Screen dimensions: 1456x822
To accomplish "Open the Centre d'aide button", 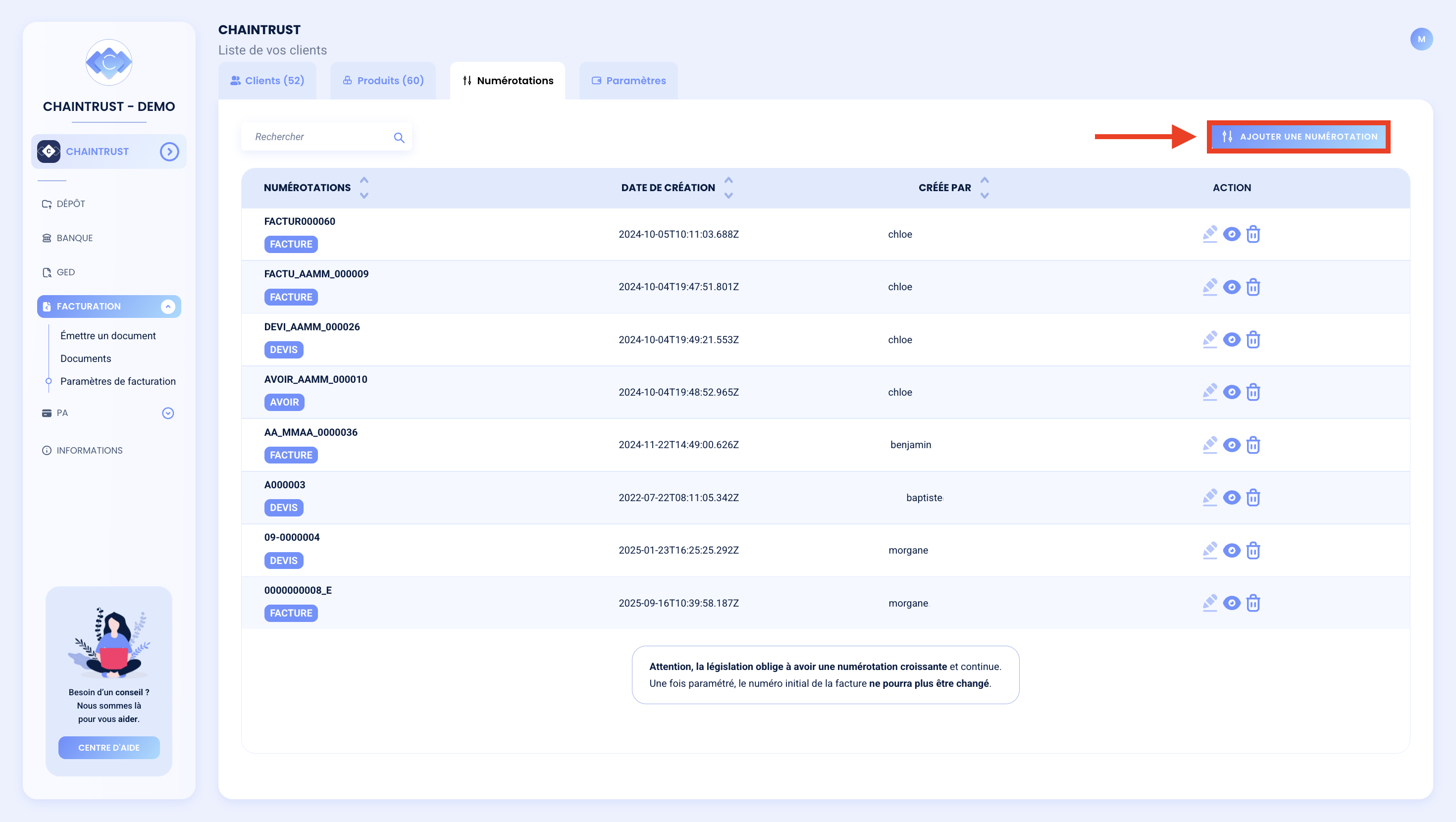I will 109,747.
